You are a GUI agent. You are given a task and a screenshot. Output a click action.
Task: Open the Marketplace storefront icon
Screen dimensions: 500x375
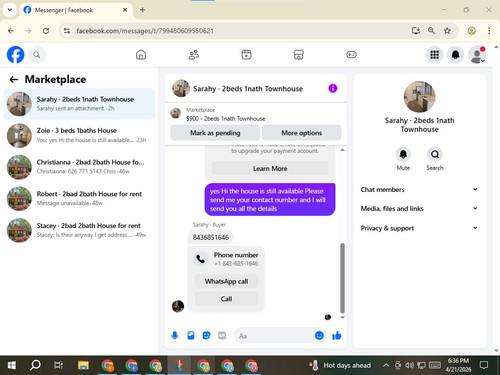click(299, 55)
